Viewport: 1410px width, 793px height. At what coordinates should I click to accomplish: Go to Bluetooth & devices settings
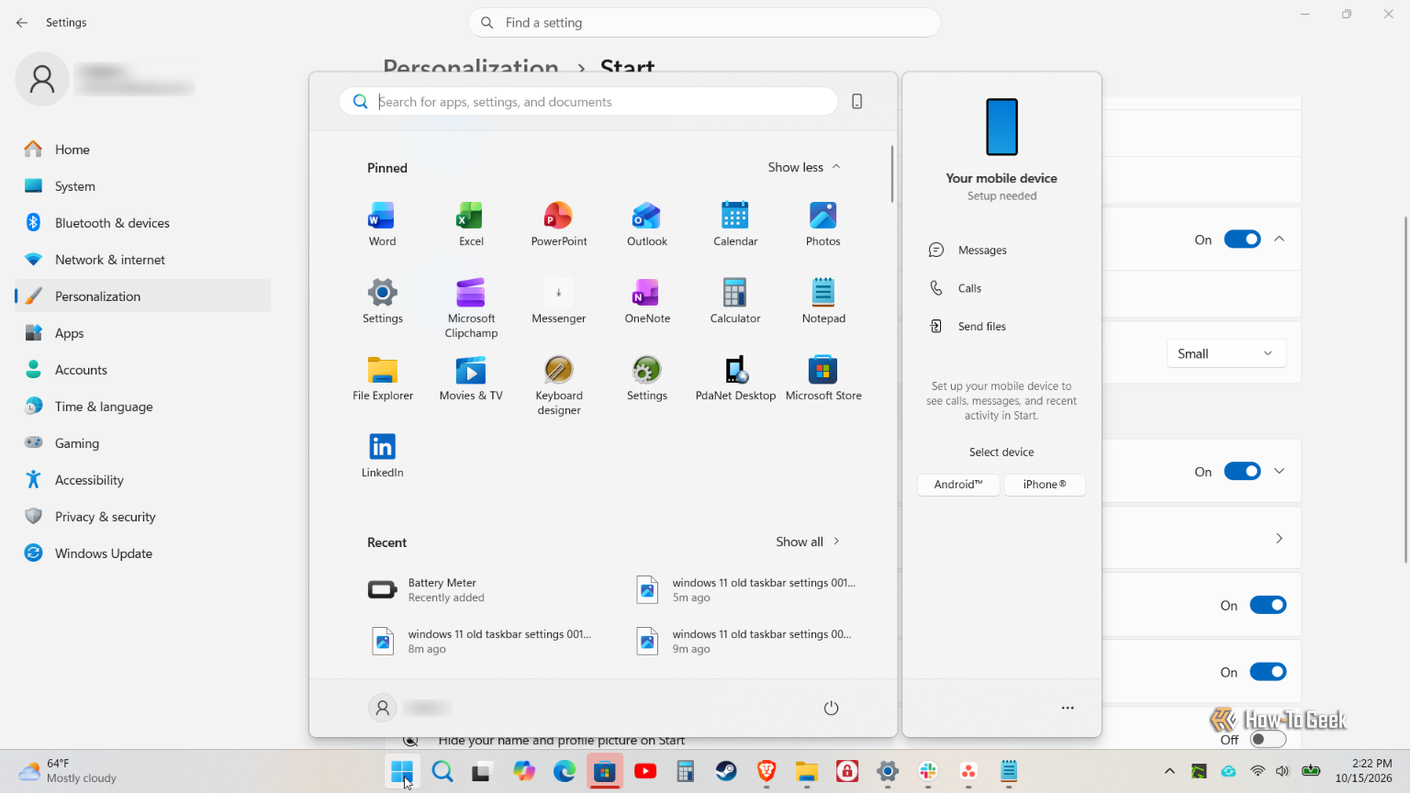point(143,223)
